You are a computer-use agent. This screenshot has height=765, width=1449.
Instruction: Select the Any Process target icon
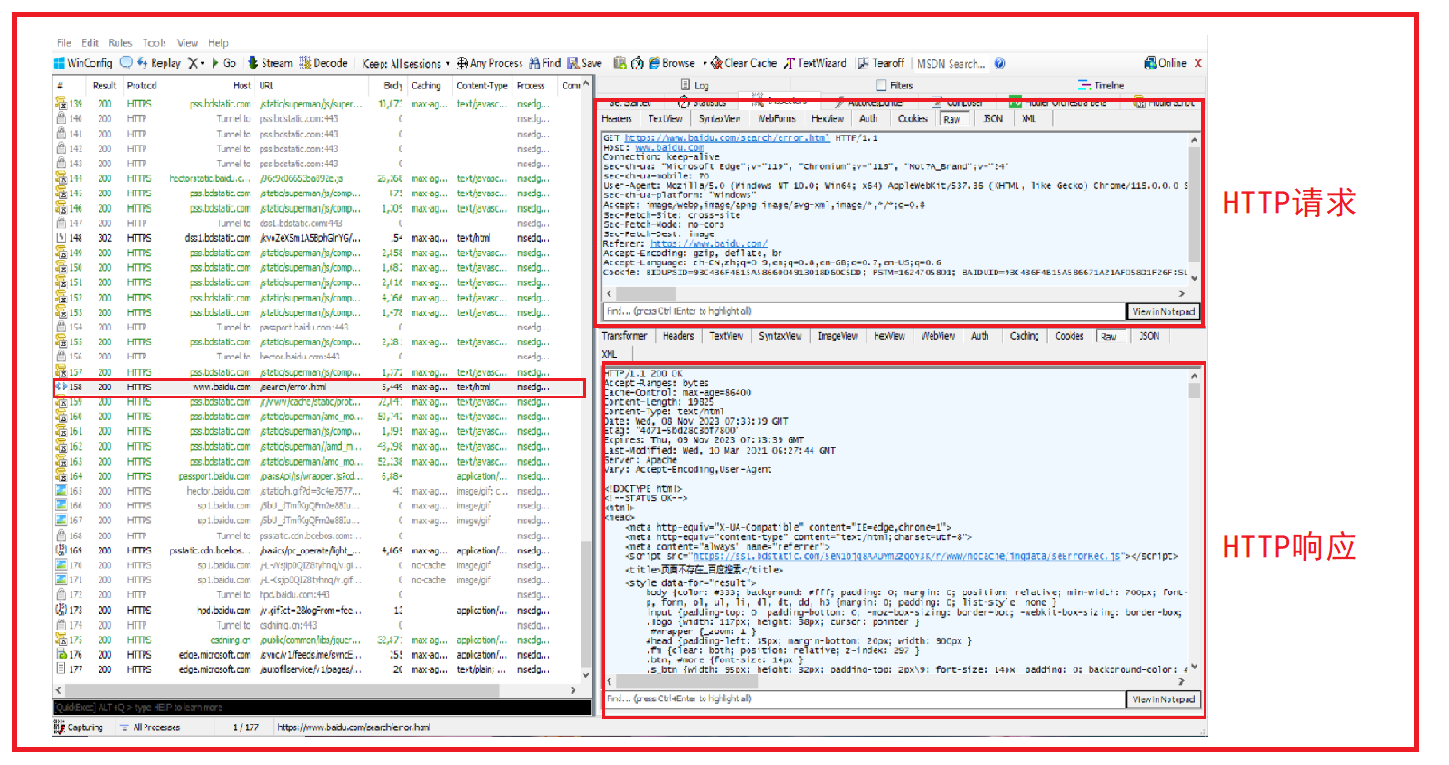(490, 63)
